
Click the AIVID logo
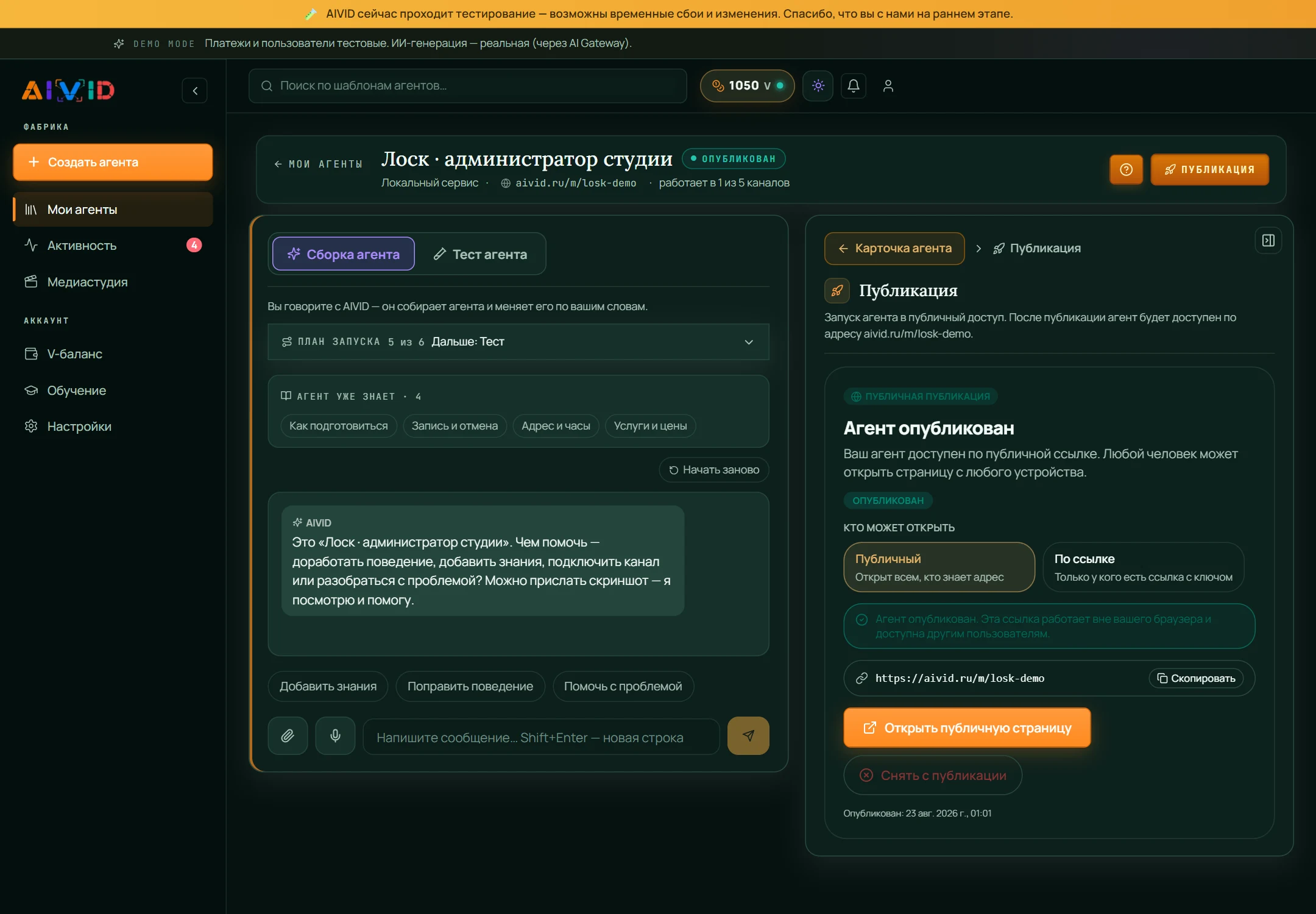[68, 90]
